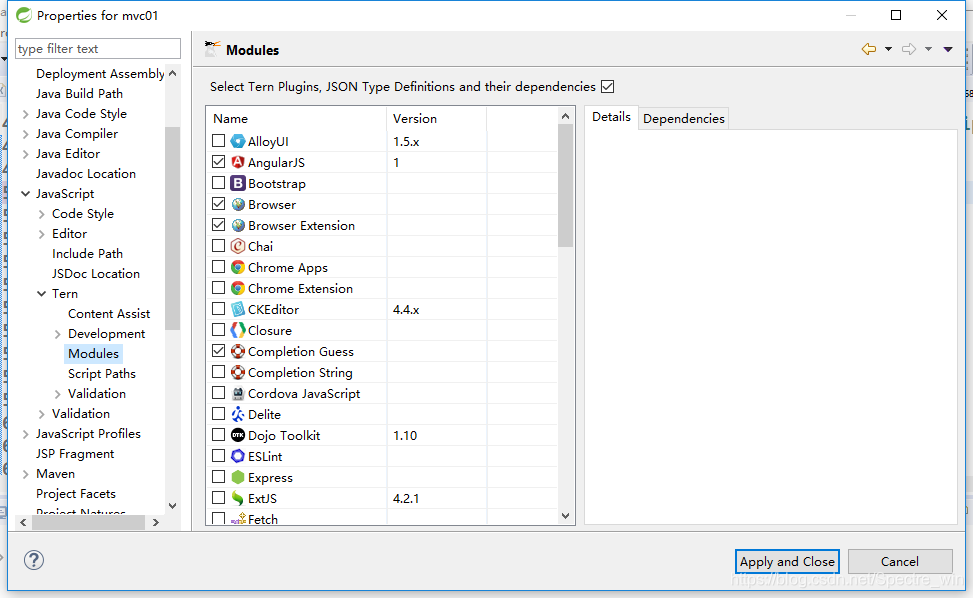Uncheck the Browser module checkbox

218,203
